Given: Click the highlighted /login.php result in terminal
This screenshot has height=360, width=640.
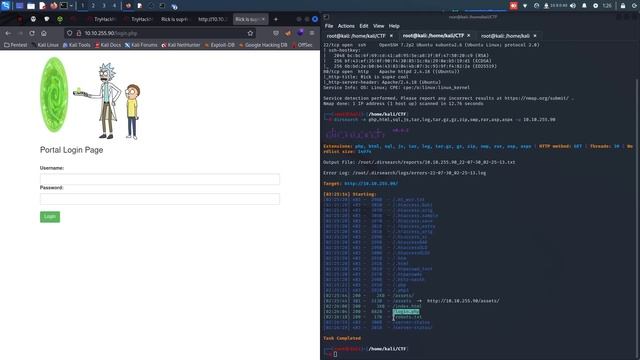Looking at the screenshot, I should coord(406,312).
